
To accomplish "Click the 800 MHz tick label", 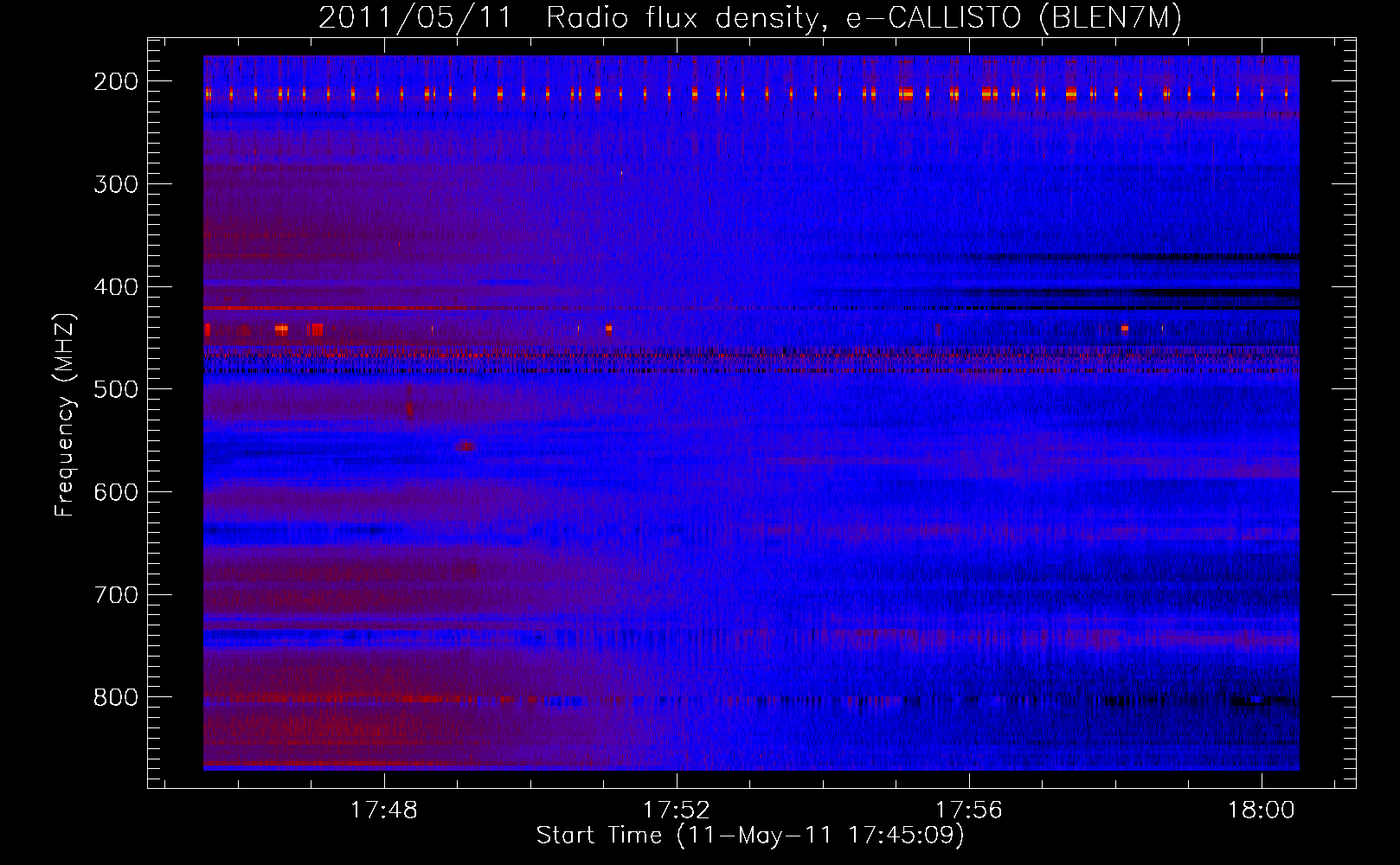I will pyautogui.click(x=116, y=698).
